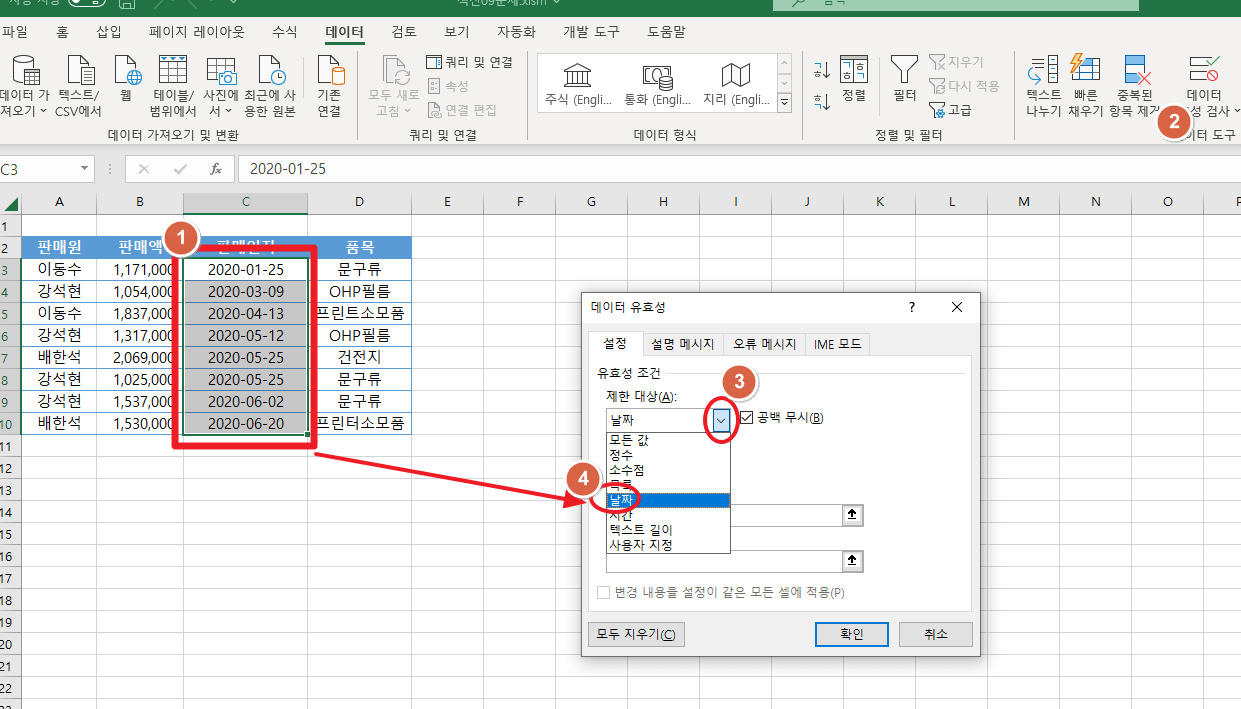
Task: Enable 변경 내용을 같은 셀에 적용
Action: point(604,592)
